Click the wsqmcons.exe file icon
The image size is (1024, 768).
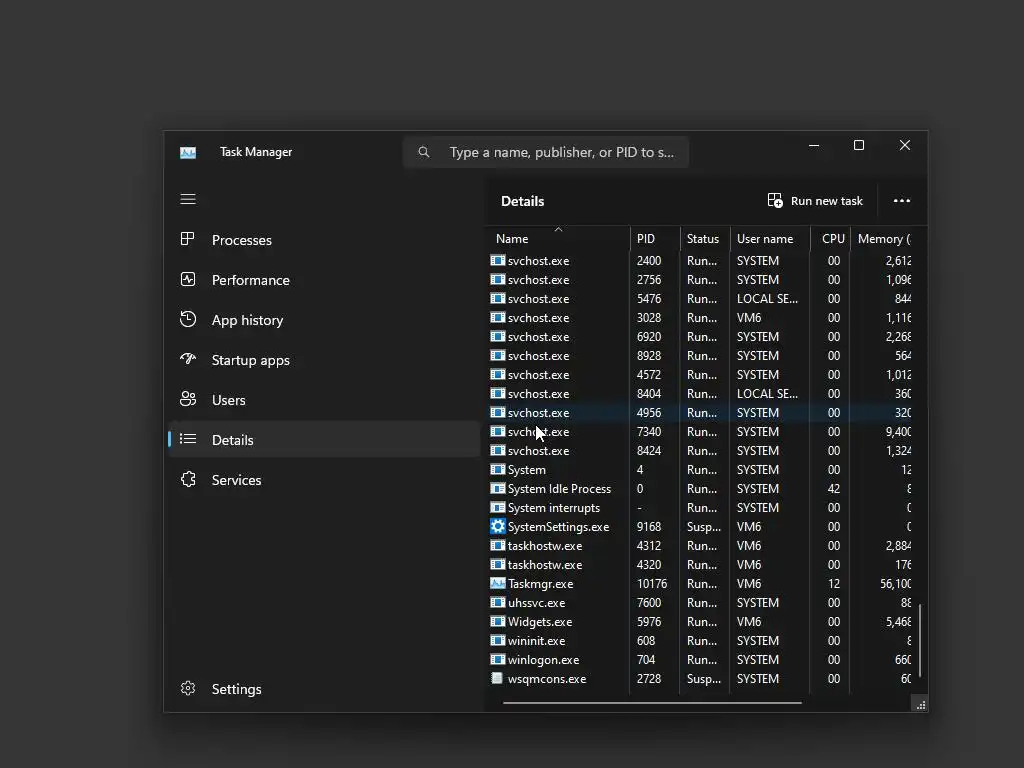497,679
